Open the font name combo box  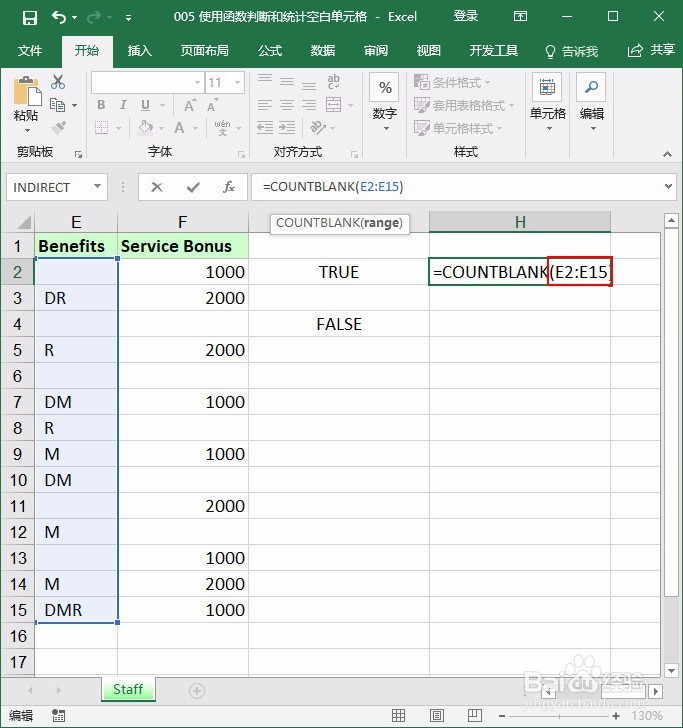(148, 83)
